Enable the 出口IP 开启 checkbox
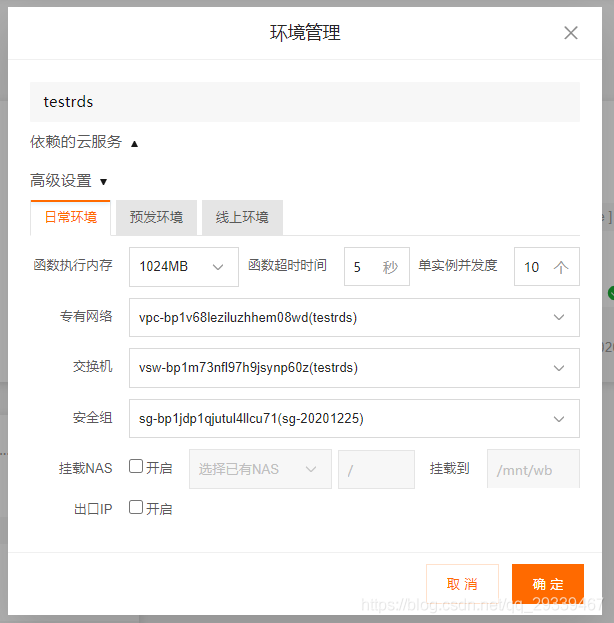Viewport: 614px width, 623px height. click(136, 507)
